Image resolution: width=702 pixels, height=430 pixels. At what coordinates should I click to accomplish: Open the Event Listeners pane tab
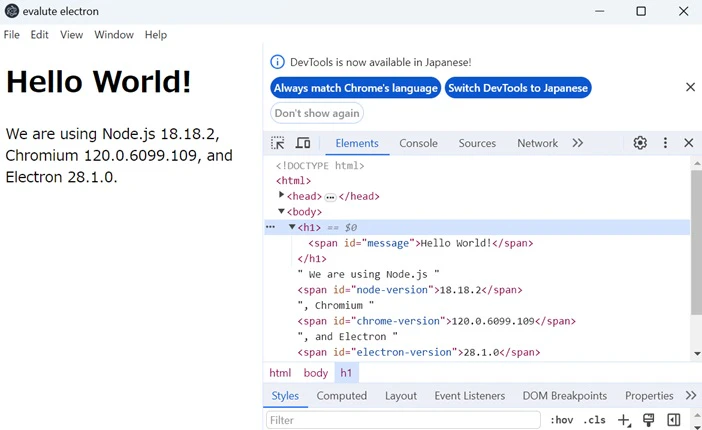tap(470, 396)
